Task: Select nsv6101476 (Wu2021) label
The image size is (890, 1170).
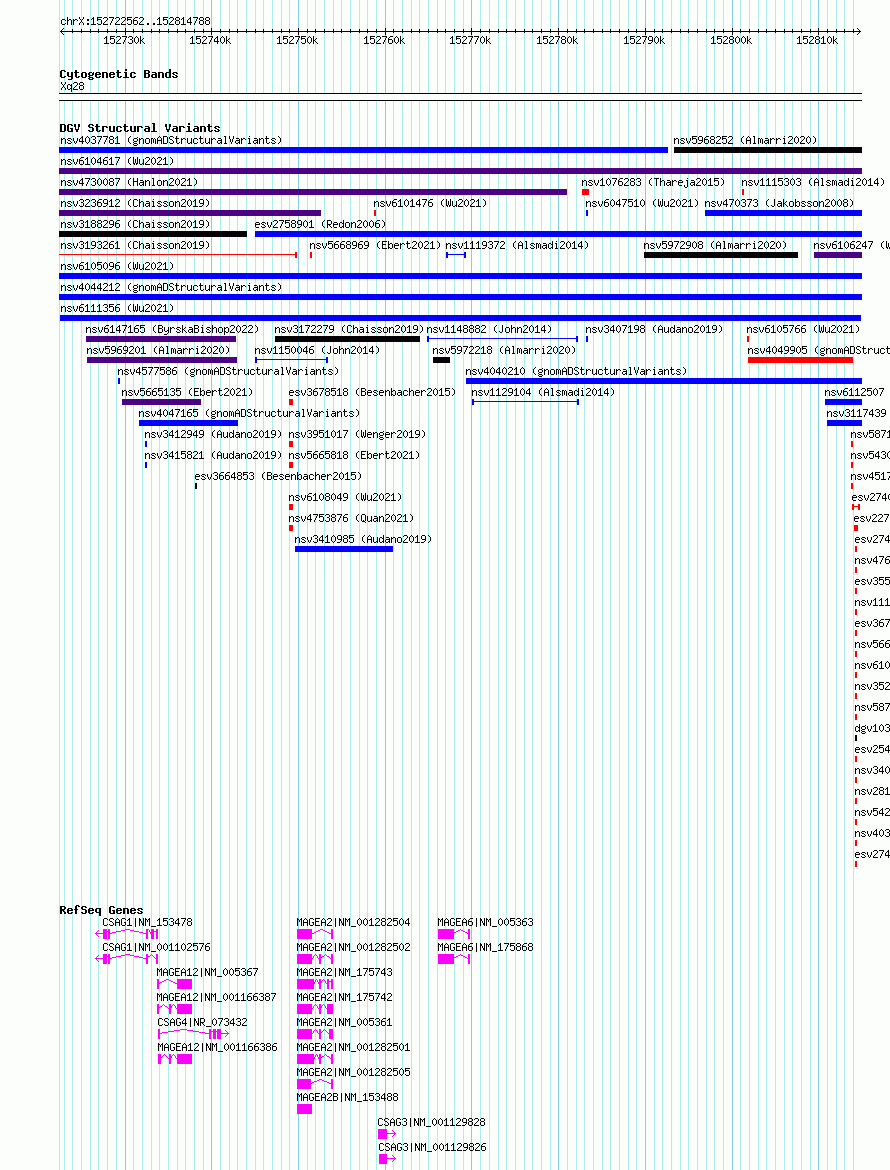Action: coord(430,203)
